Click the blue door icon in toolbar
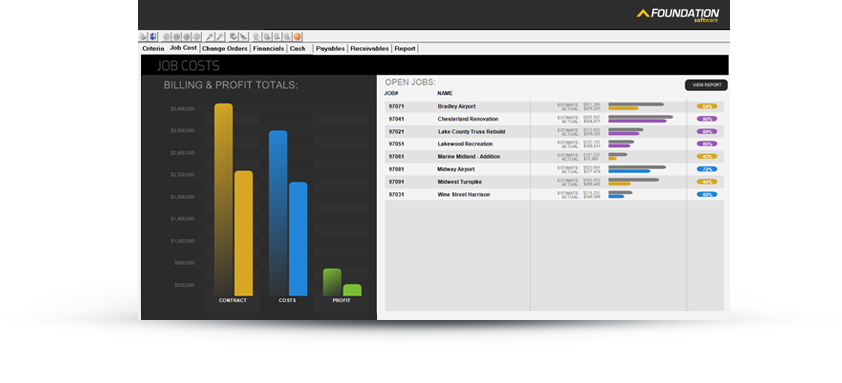The image size is (842, 383). (x=153, y=37)
